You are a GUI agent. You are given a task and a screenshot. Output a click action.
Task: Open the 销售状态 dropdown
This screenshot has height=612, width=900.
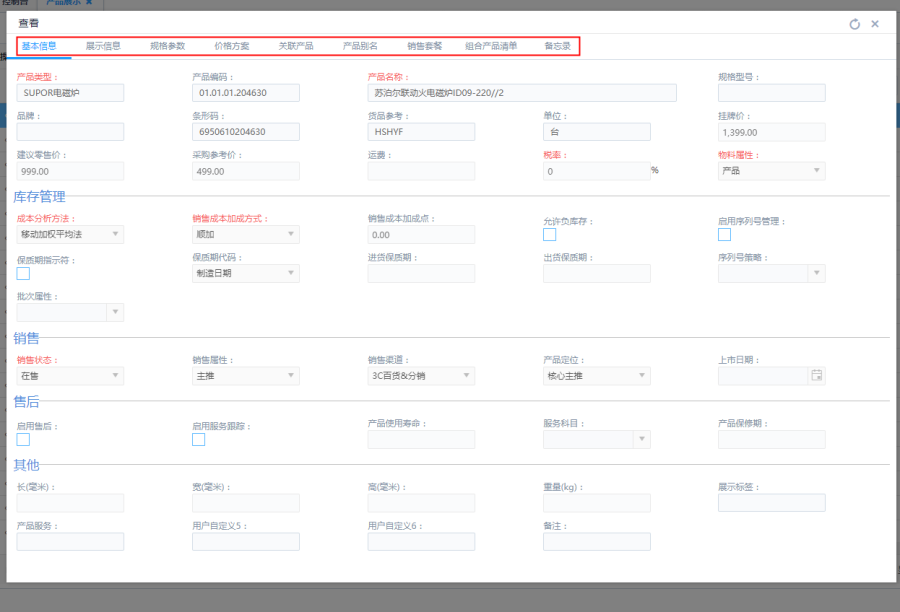tap(70, 376)
